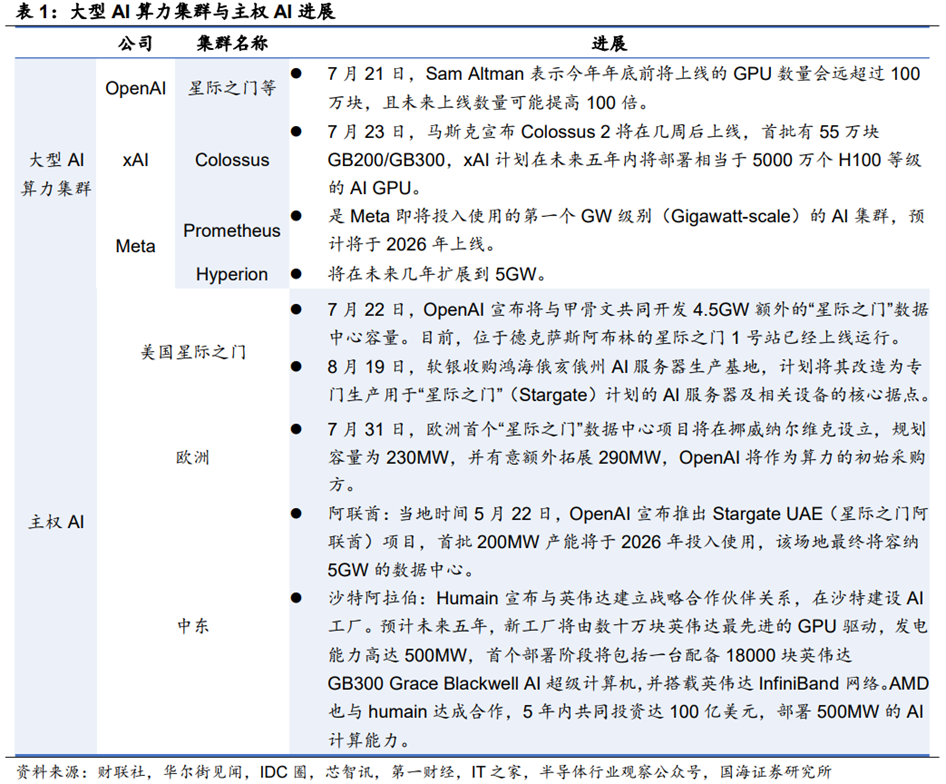Click the 欧洲 region cell
This screenshot has height=784, width=946.
[x=192, y=457]
